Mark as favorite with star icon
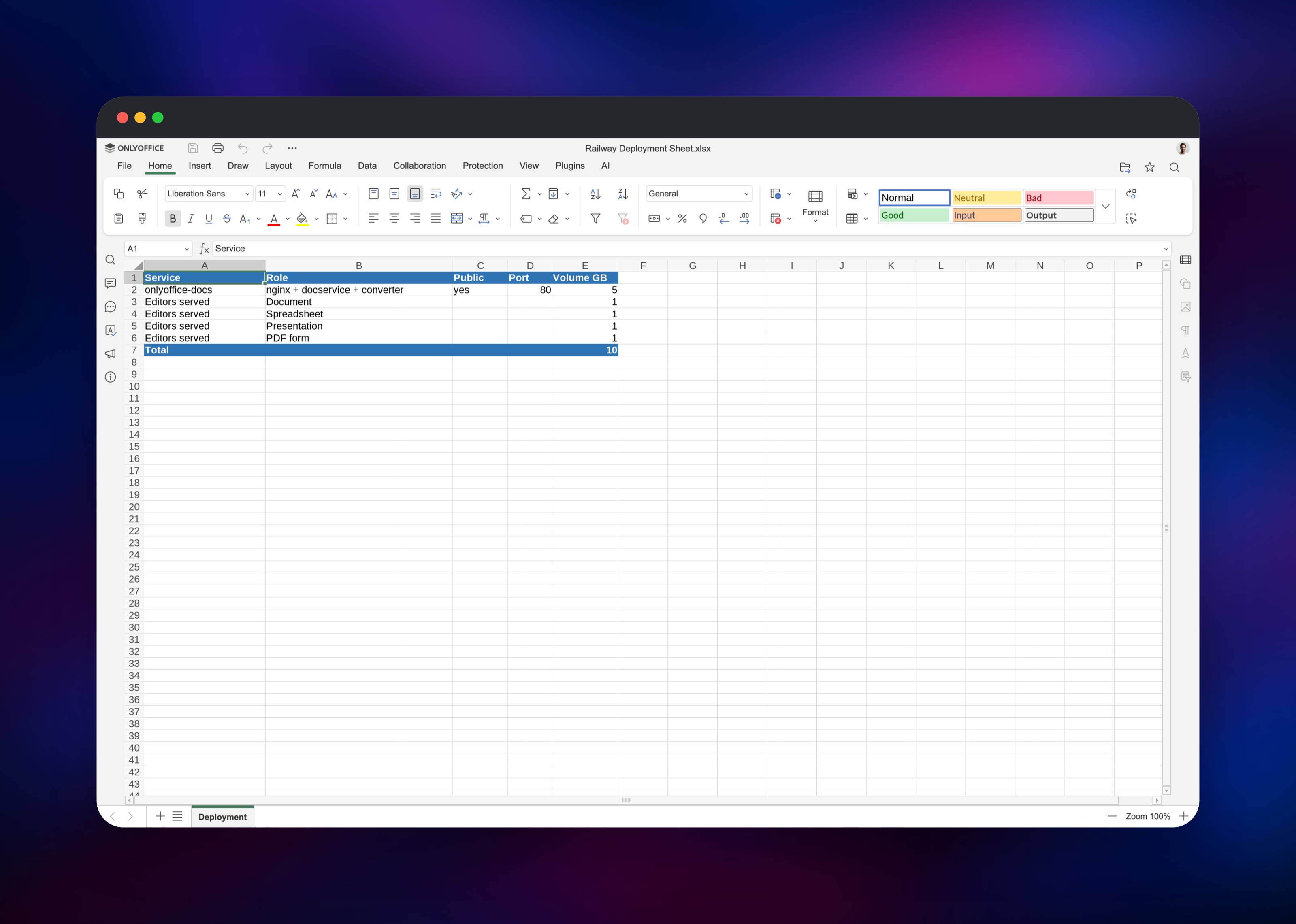The width and height of the screenshot is (1296, 924). point(1150,167)
